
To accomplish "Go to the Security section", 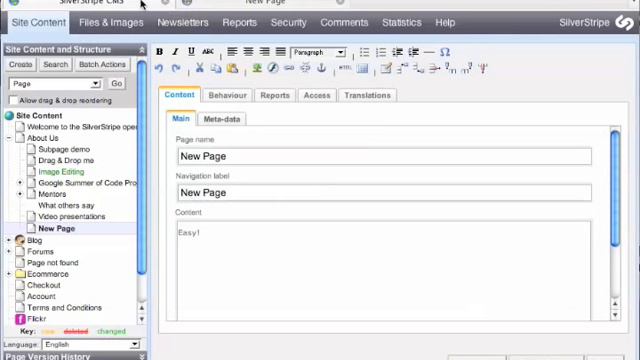I will click(x=289, y=22).
